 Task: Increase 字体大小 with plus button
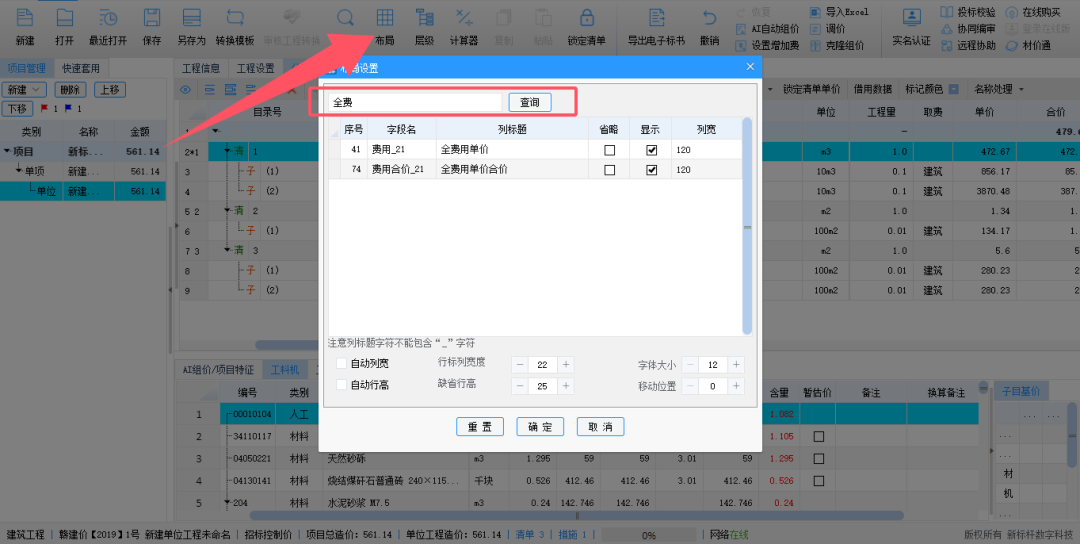pyautogui.click(x=737, y=365)
